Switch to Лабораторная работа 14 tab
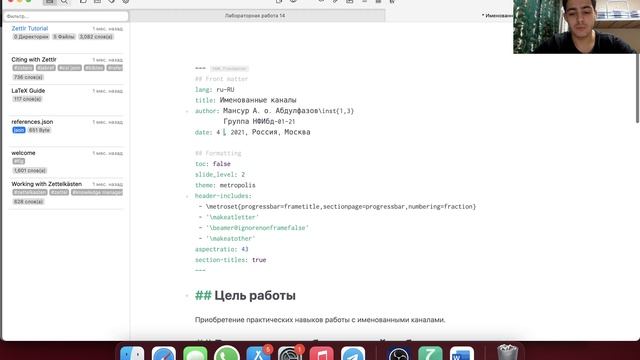Viewport: 640px width, 360px height. 257,16
